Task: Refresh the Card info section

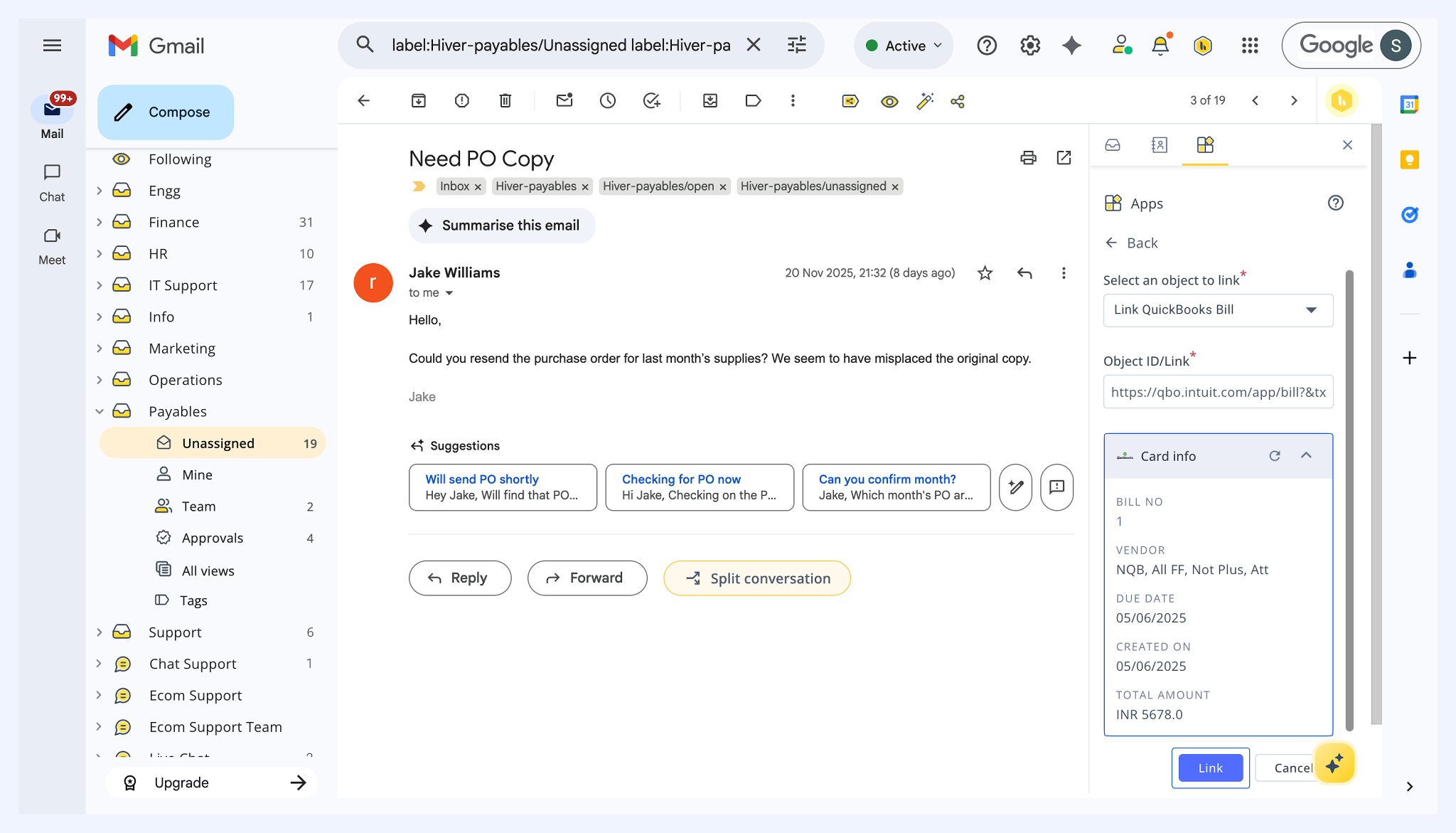Action: 1275,455
